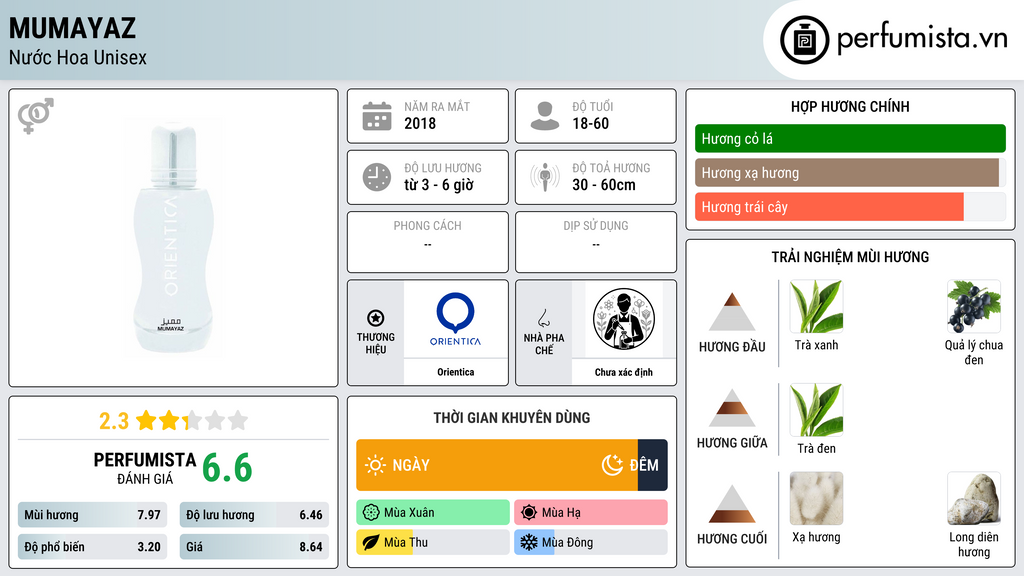
Task: Click the Hương giữa pyramid icon
Action: (x=732, y=408)
